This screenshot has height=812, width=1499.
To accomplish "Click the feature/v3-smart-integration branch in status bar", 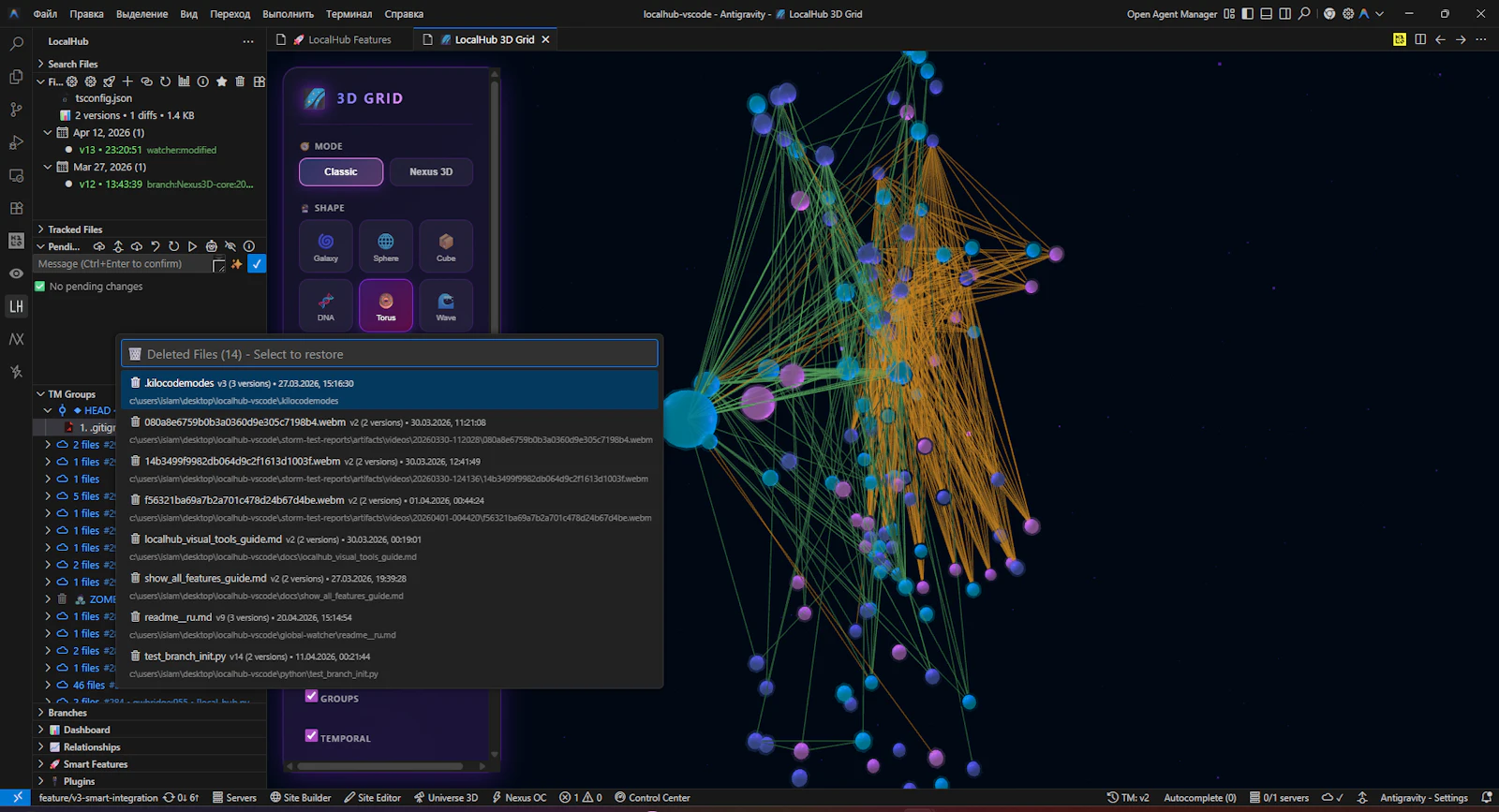I will [98, 798].
